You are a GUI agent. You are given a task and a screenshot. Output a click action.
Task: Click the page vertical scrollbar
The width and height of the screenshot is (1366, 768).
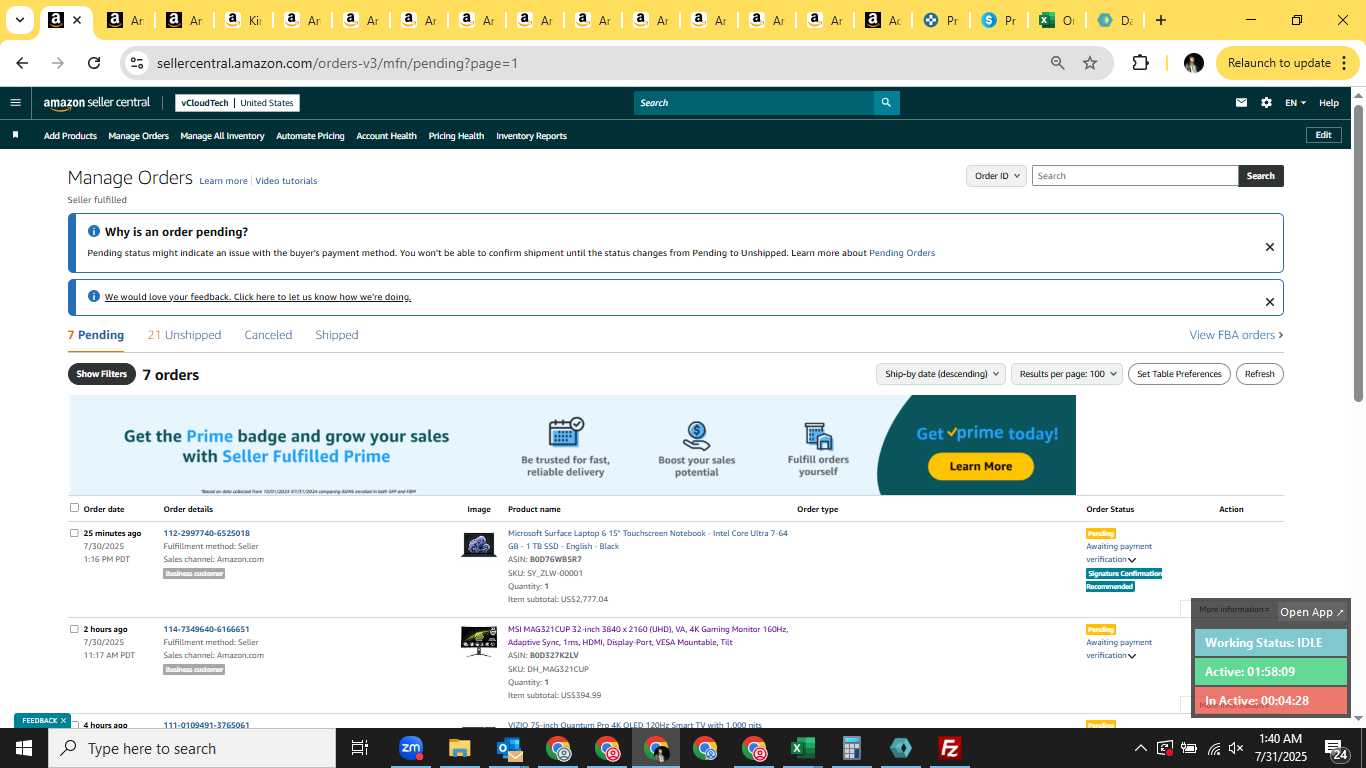pyautogui.click(x=1358, y=254)
